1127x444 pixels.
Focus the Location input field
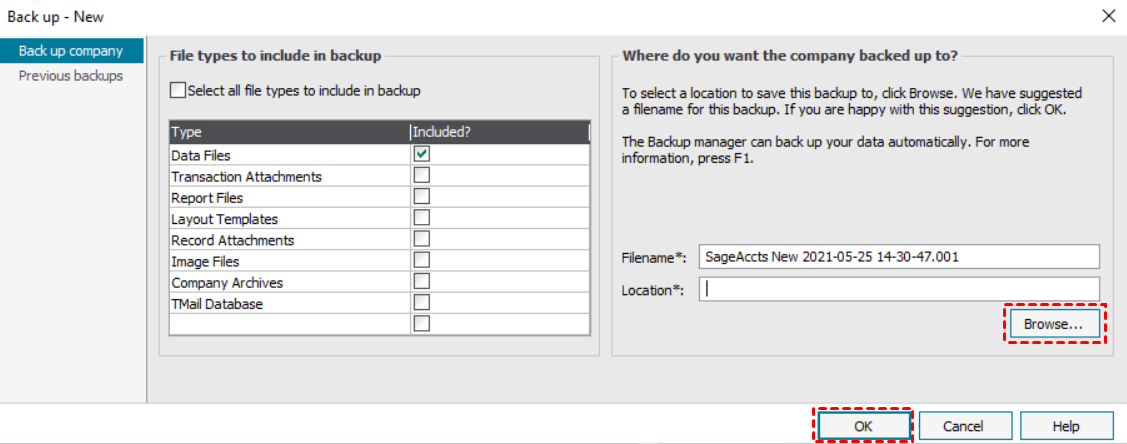(899, 289)
